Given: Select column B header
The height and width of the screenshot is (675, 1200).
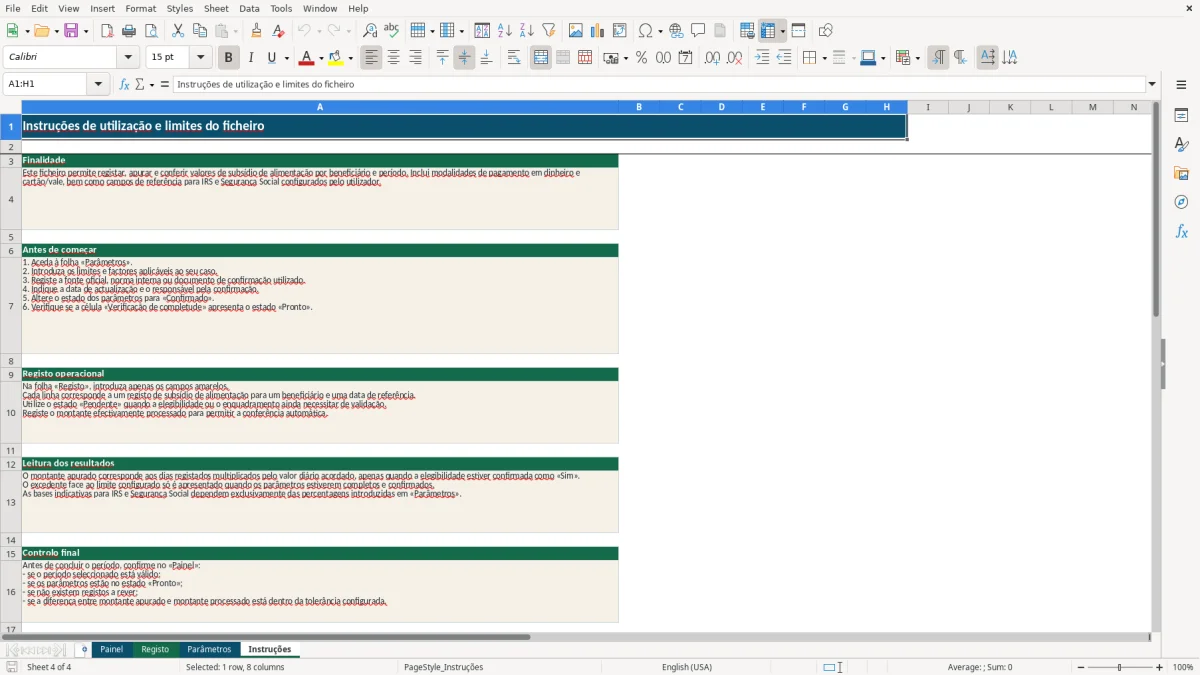Looking at the screenshot, I should click(x=639, y=107).
